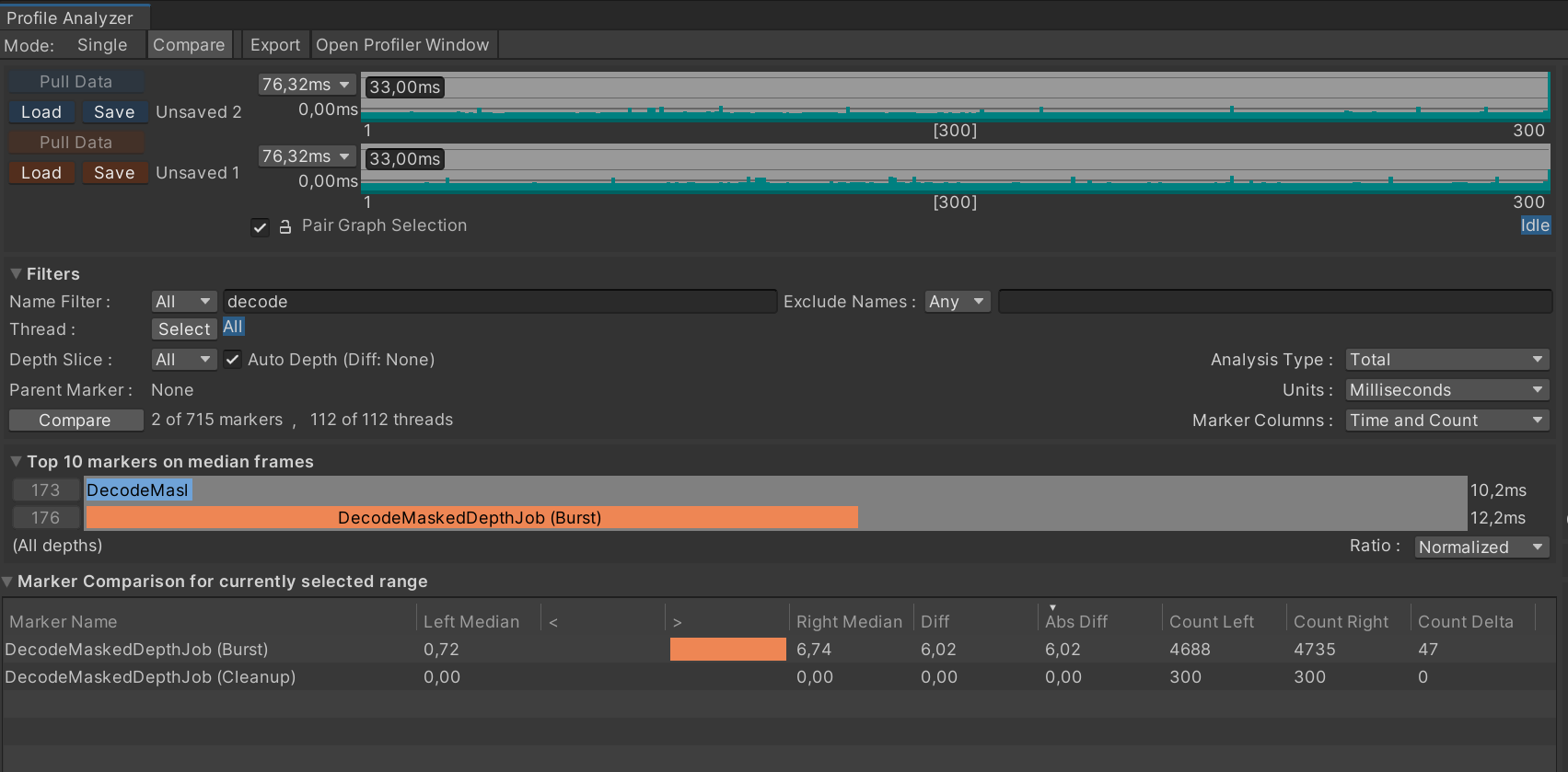Image resolution: width=1568 pixels, height=772 pixels.
Task: Open the Marker Columns dropdown
Action: [x=1446, y=421]
